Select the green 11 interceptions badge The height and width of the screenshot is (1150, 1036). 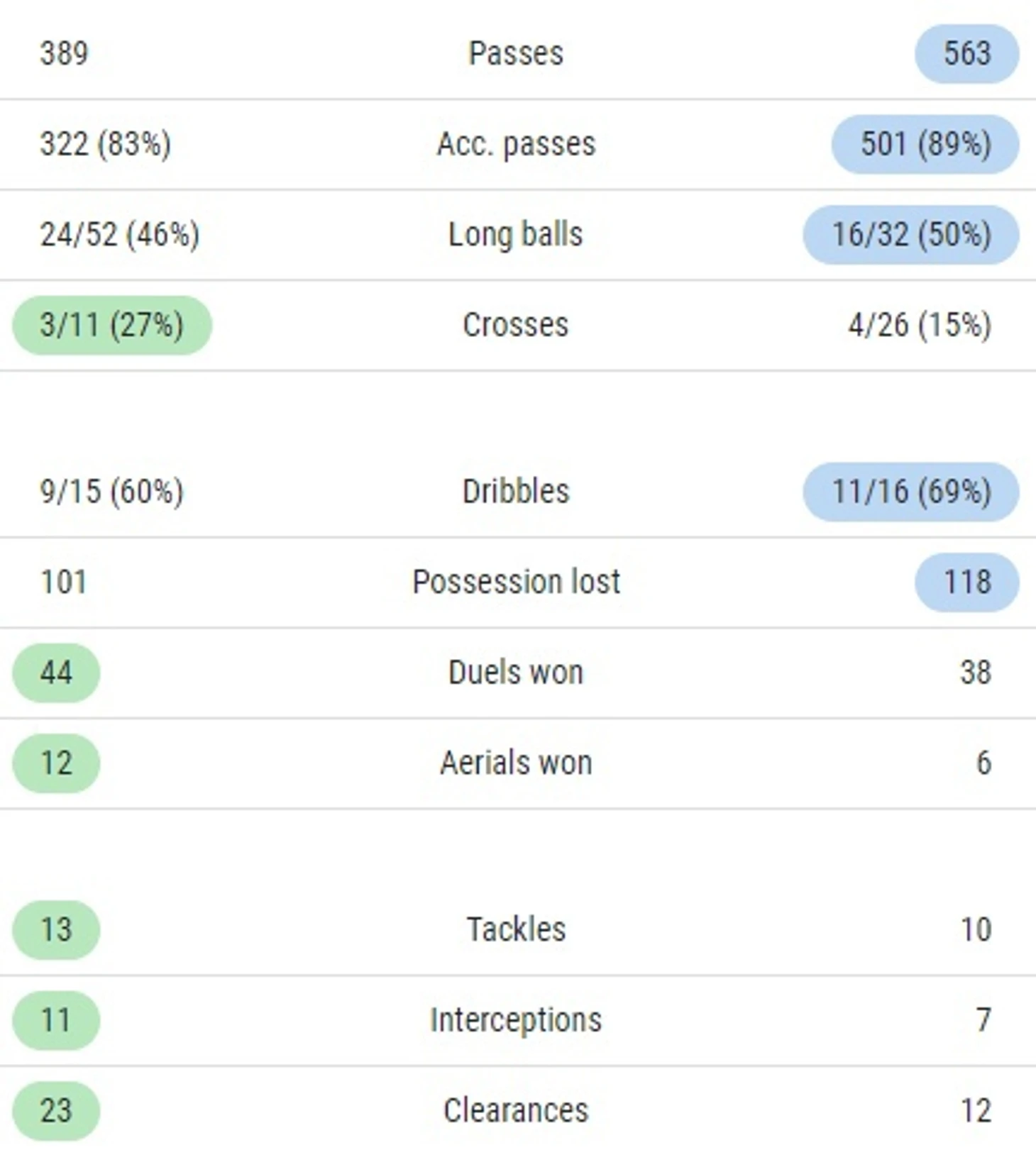tap(56, 1020)
